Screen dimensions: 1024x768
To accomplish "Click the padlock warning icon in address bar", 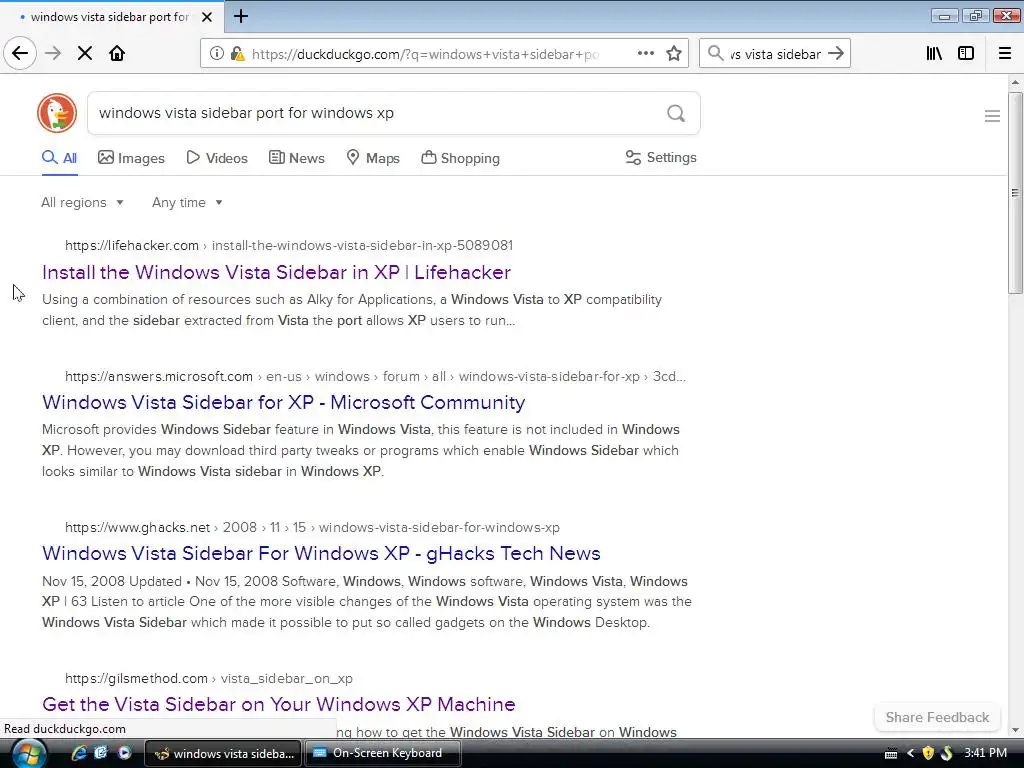I will point(238,54).
